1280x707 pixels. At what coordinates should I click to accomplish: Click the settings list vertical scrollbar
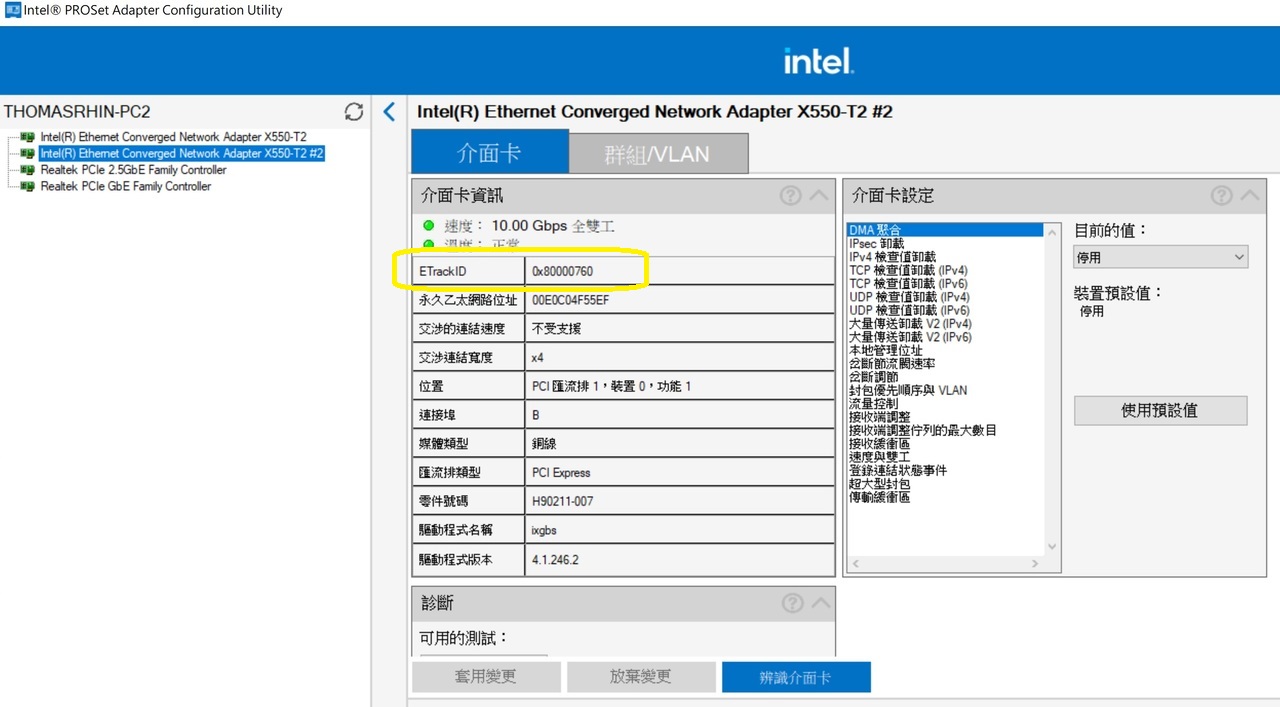(1053, 390)
